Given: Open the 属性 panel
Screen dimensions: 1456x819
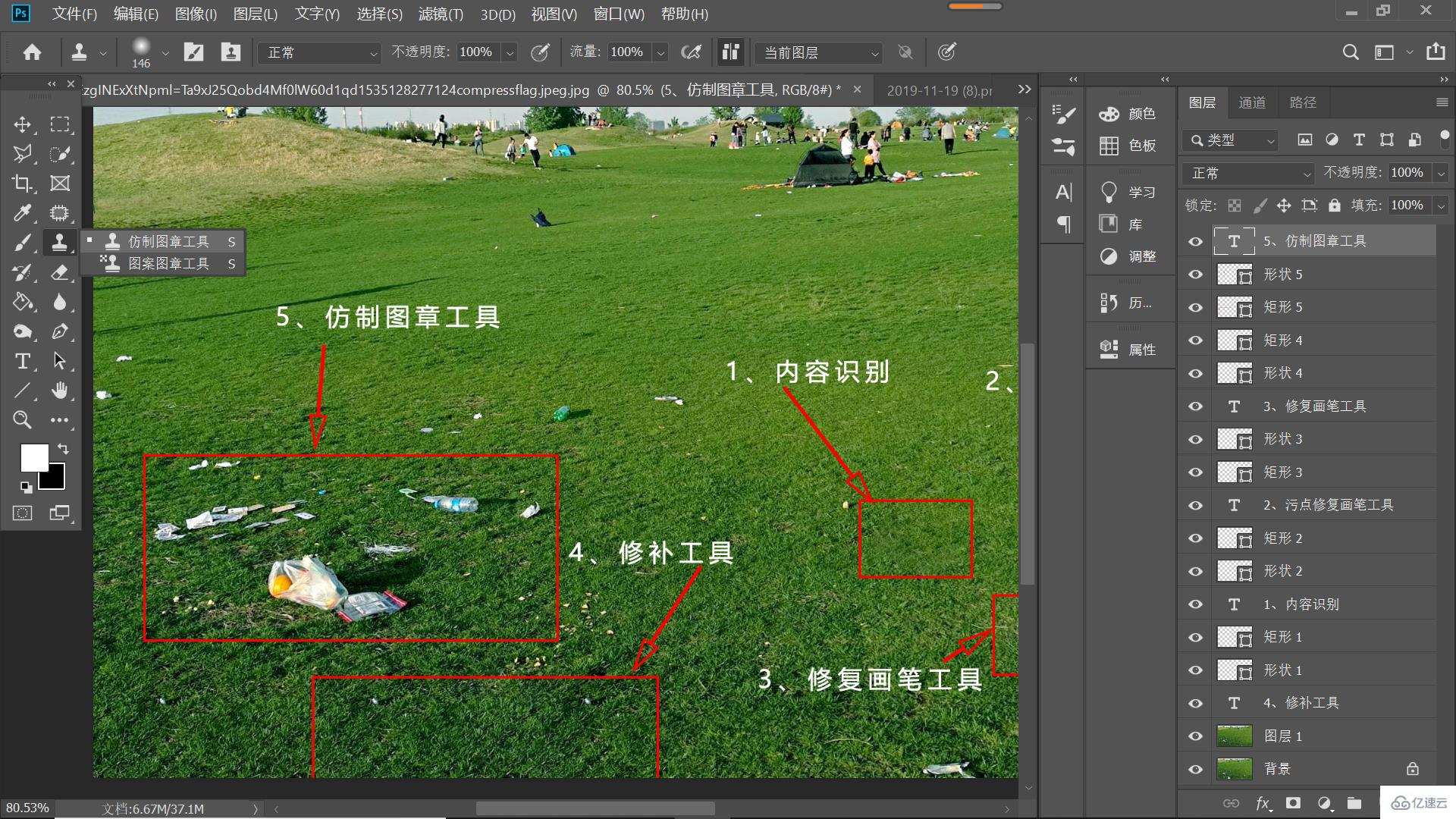Looking at the screenshot, I should tap(1128, 349).
